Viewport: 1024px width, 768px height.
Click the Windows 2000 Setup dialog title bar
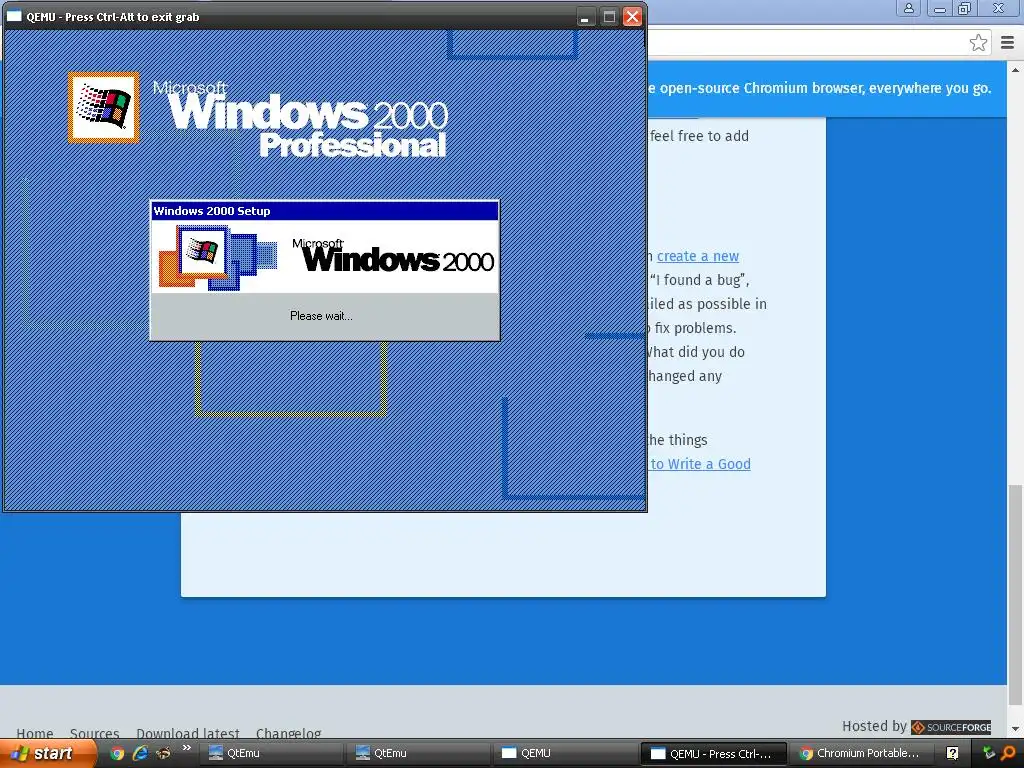[x=325, y=211]
